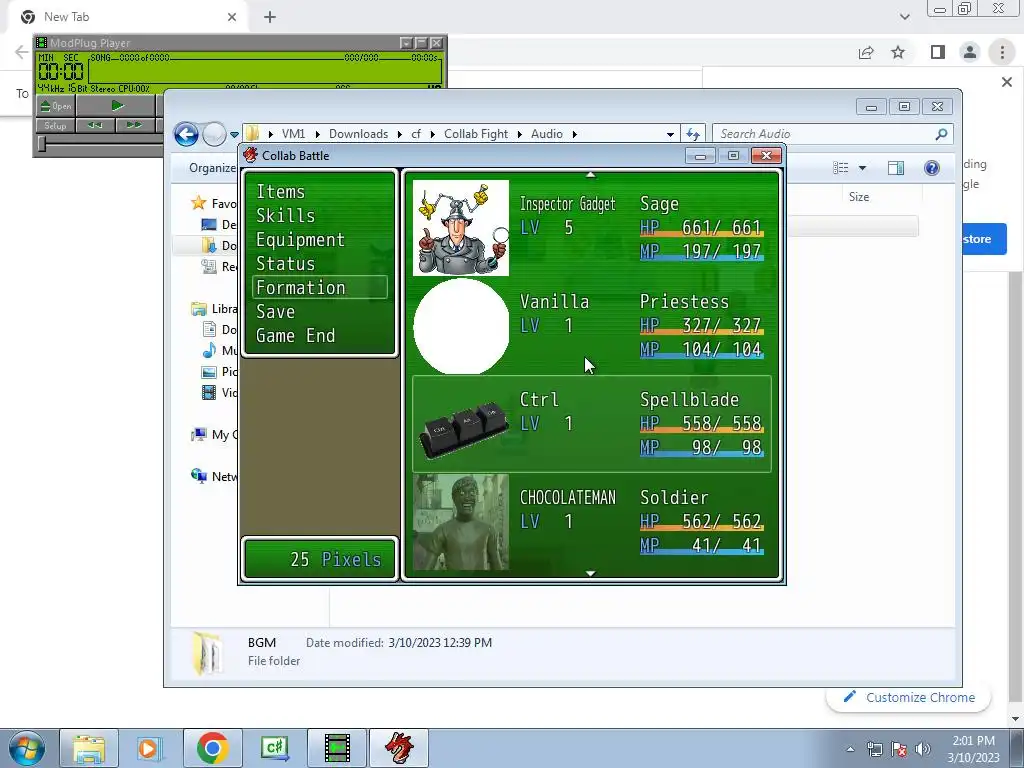
Task: Choose Status in the game menu
Action: (285, 264)
